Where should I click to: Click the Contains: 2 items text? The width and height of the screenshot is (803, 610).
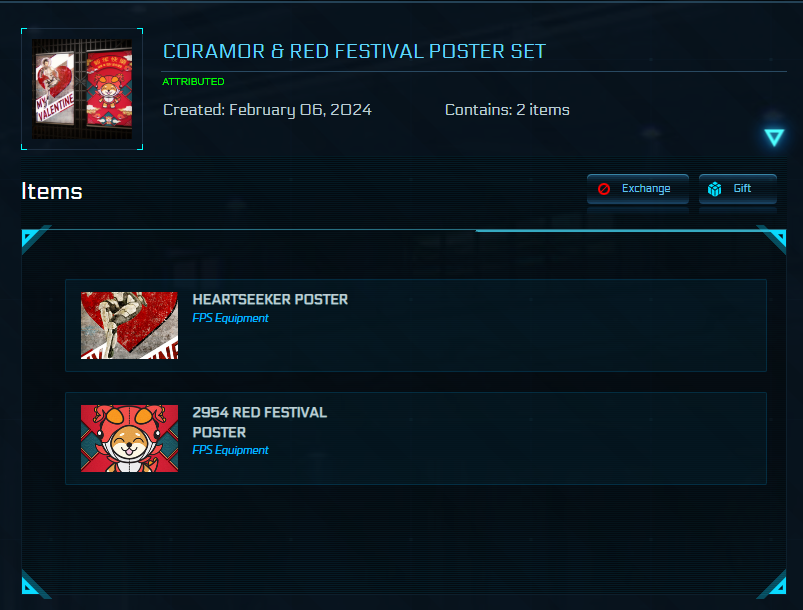[507, 110]
